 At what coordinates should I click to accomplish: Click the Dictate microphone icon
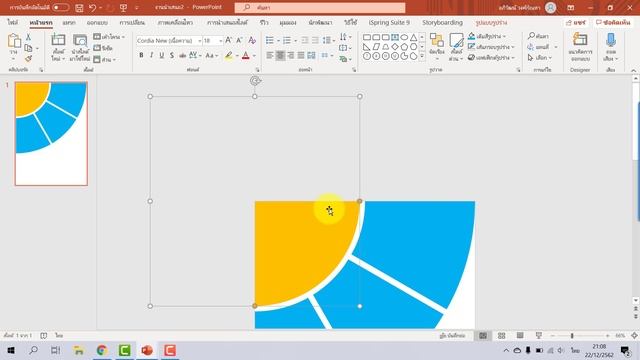coord(611,40)
